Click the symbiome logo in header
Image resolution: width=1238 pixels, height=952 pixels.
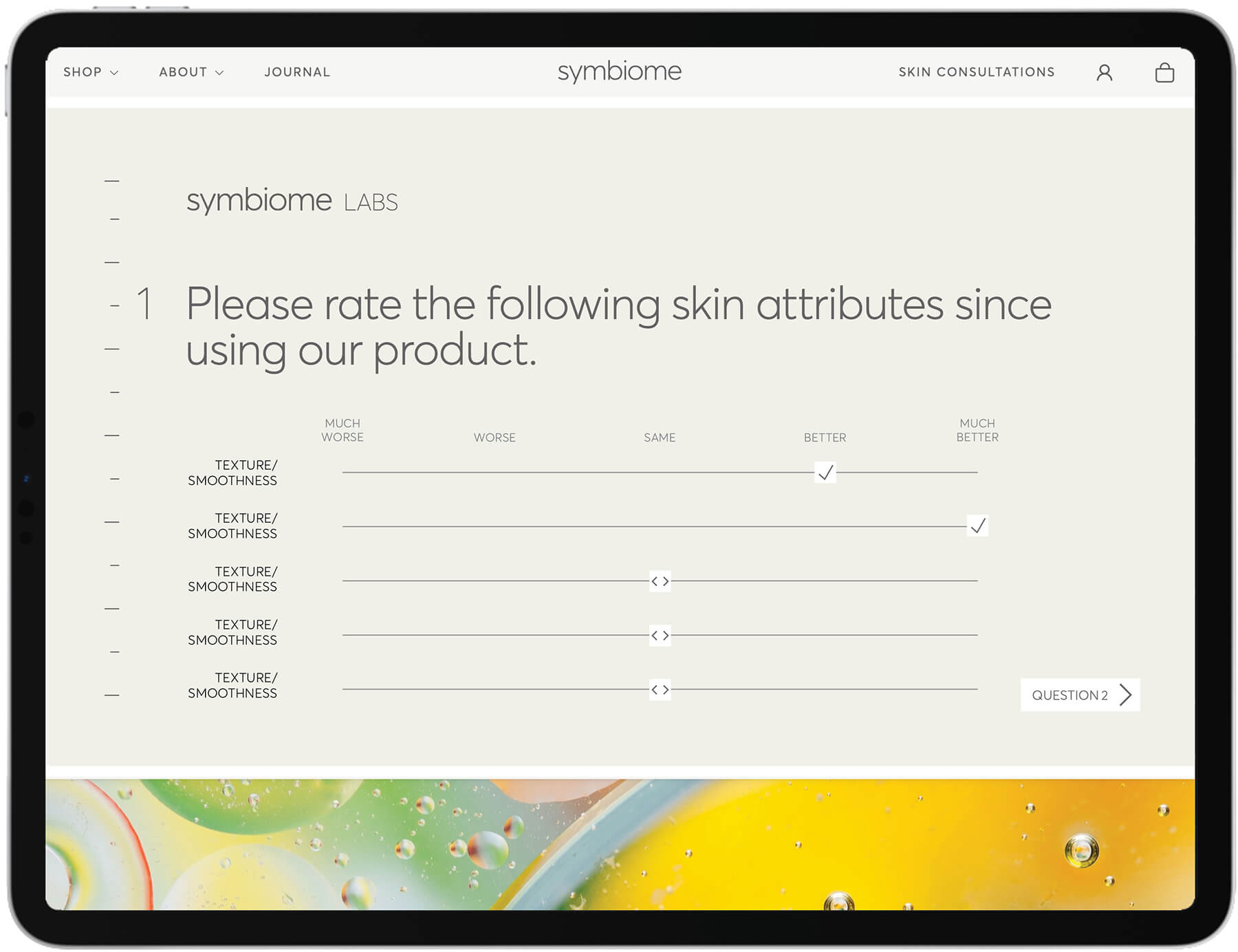coord(619,72)
